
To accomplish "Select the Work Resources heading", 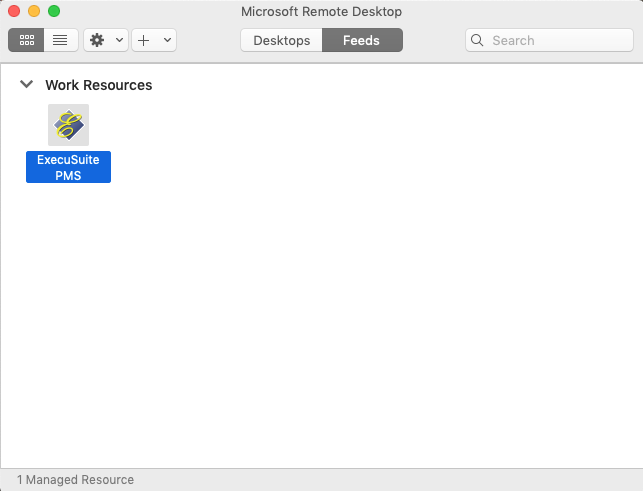I will pyautogui.click(x=99, y=85).
